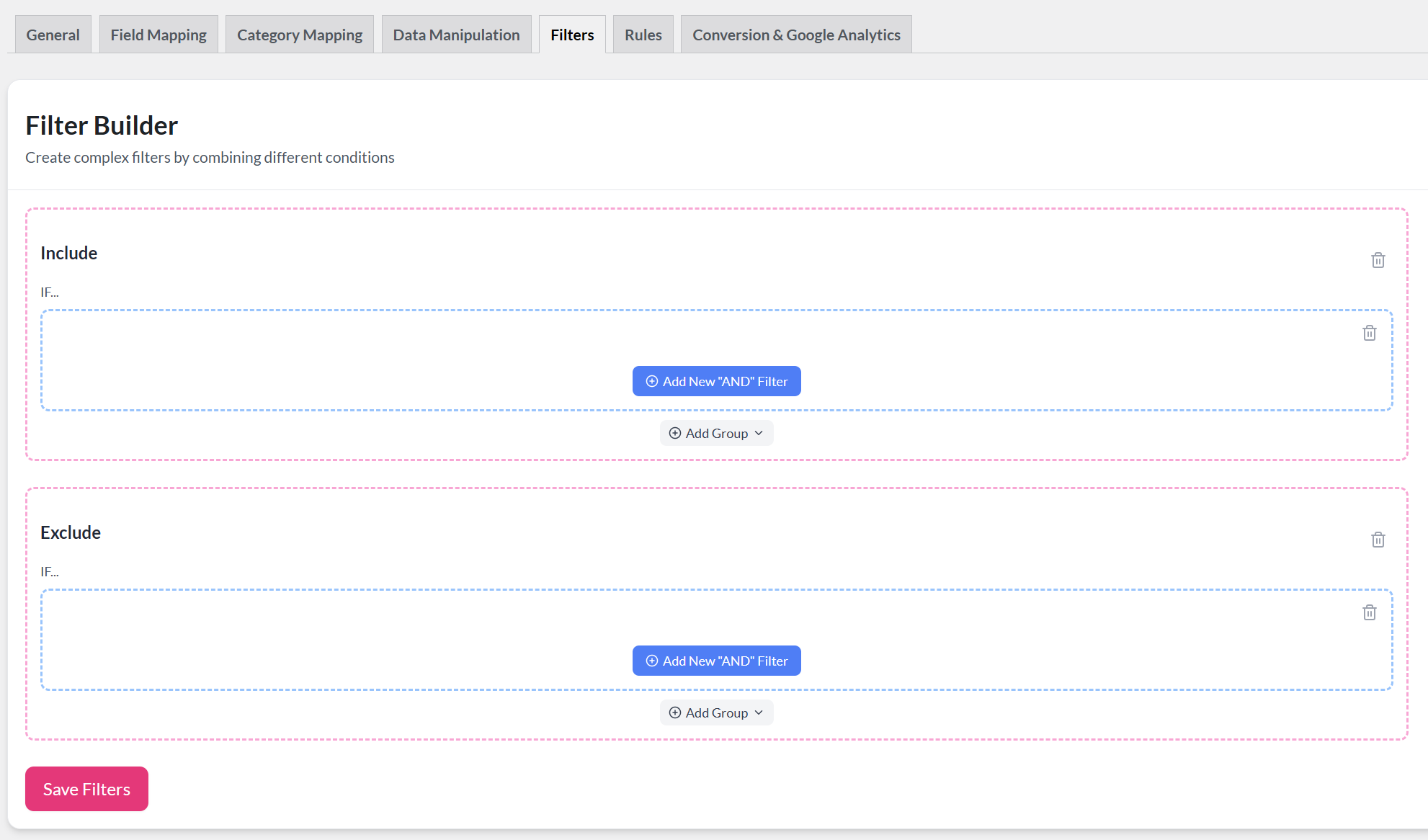Click the plus icon on the Include "AND" Filter button
Viewport: 1428px width, 840px height.
pos(652,381)
